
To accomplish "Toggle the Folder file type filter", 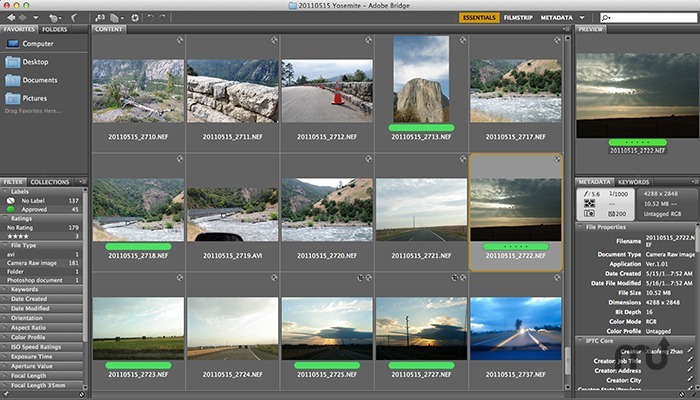I will coord(42,271).
